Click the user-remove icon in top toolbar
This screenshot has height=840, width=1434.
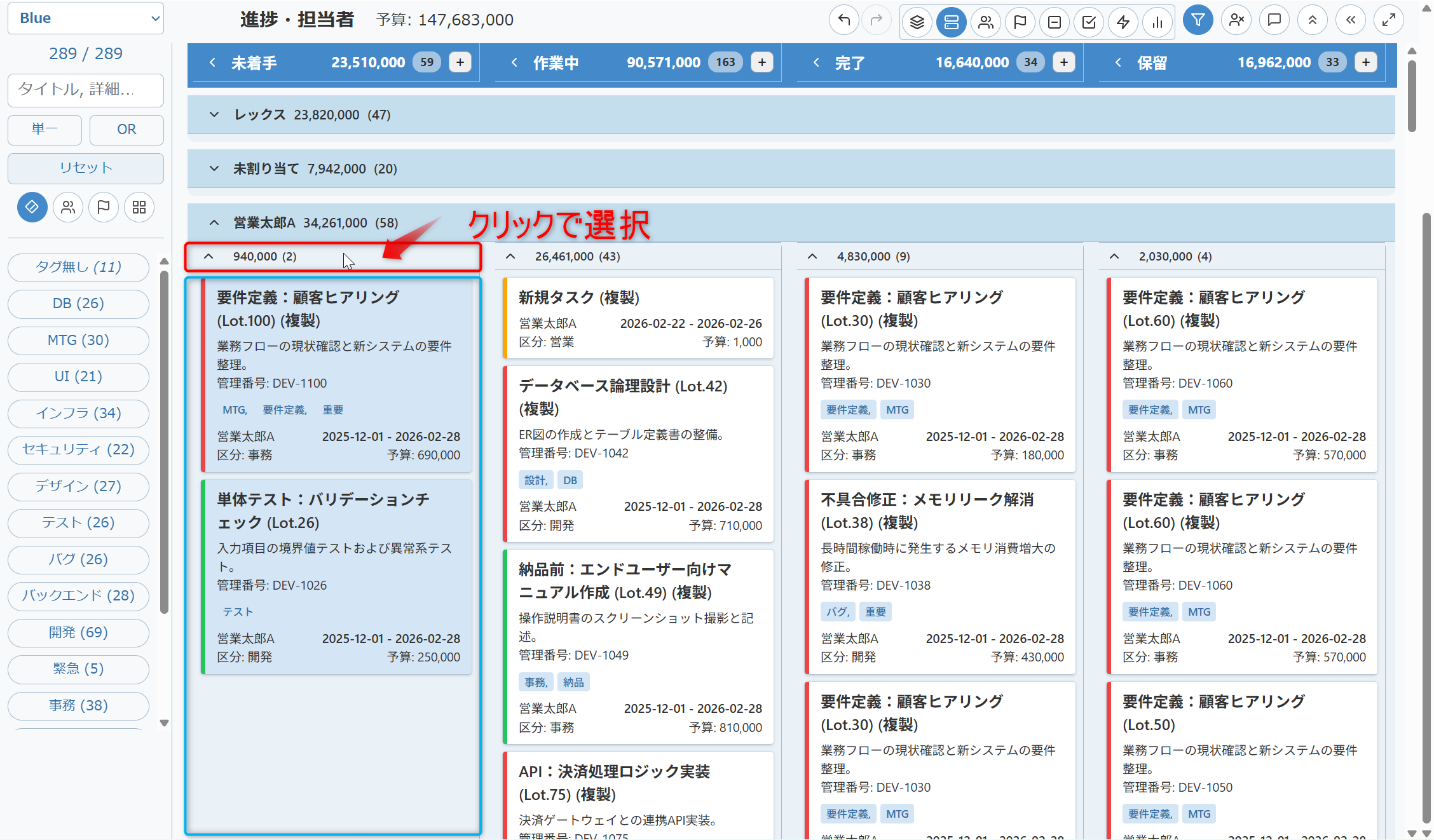coord(1236,20)
